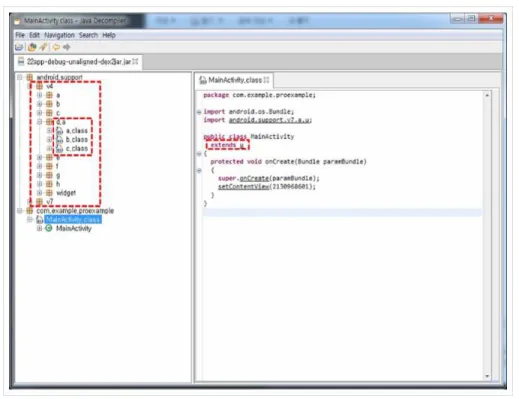This screenshot has width=519, height=399.
Task: Click the package icon next to package a
Action: [49, 95]
